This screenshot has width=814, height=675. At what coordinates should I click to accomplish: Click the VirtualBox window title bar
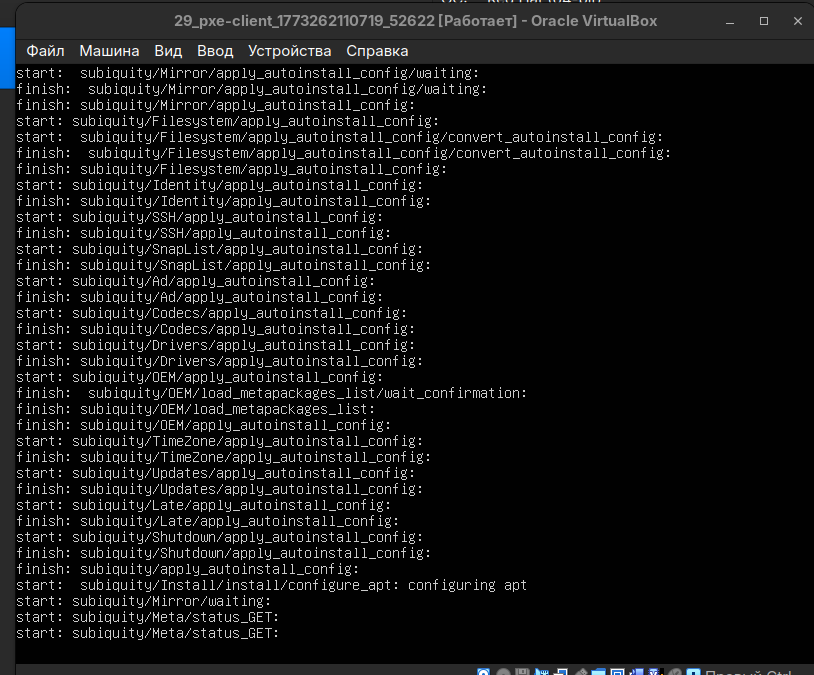[x=400, y=21]
